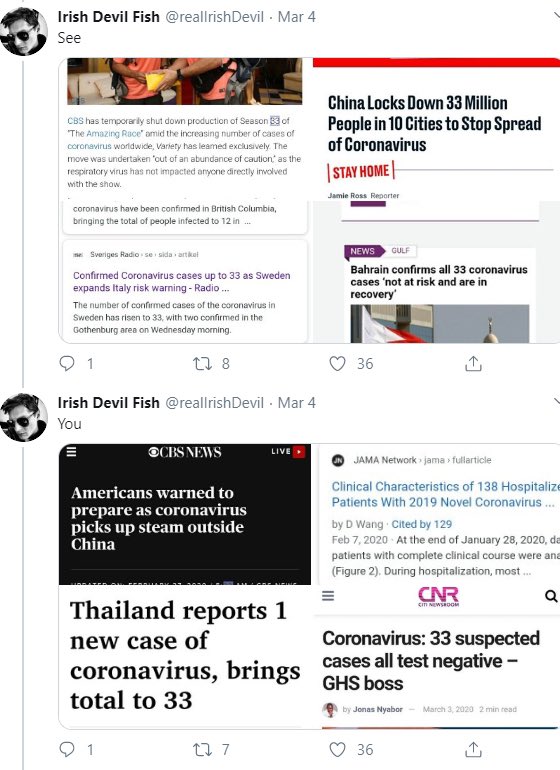
Task: Share the "See" tweet
Action: tap(473, 363)
